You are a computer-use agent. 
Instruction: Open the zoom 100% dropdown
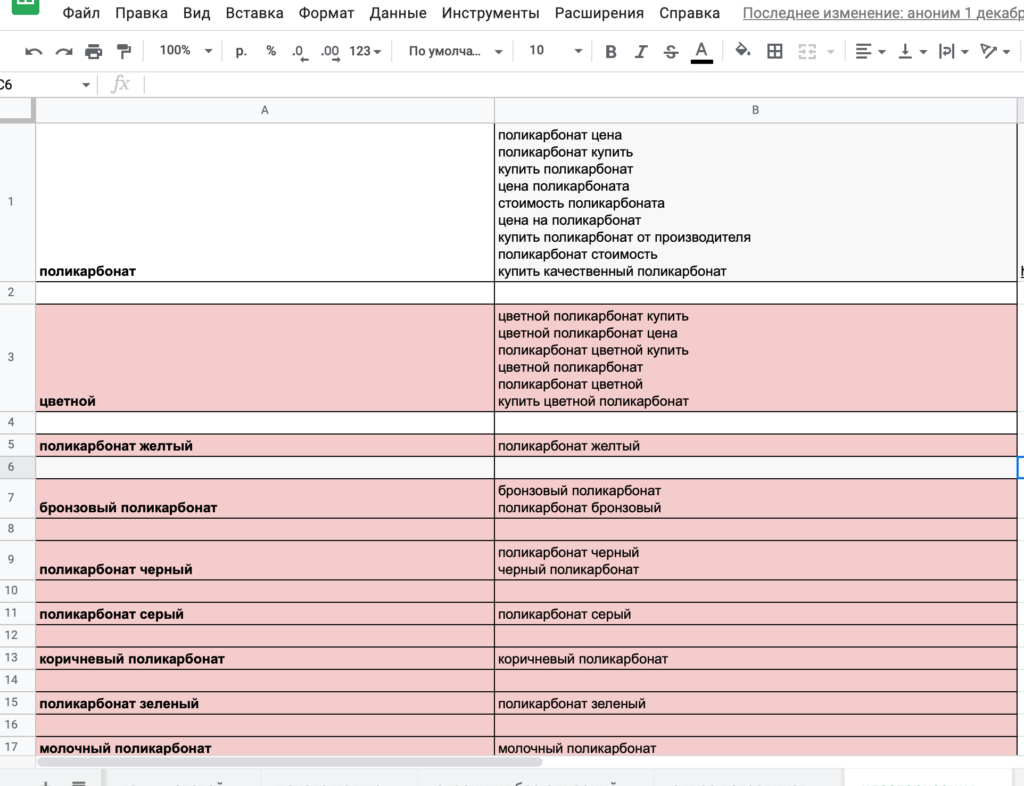(x=185, y=51)
